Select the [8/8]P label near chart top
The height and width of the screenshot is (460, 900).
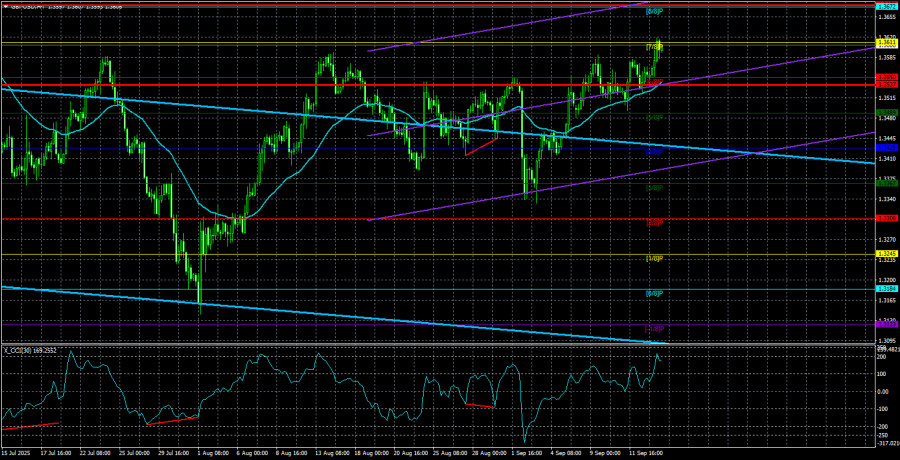coord(655,11)
